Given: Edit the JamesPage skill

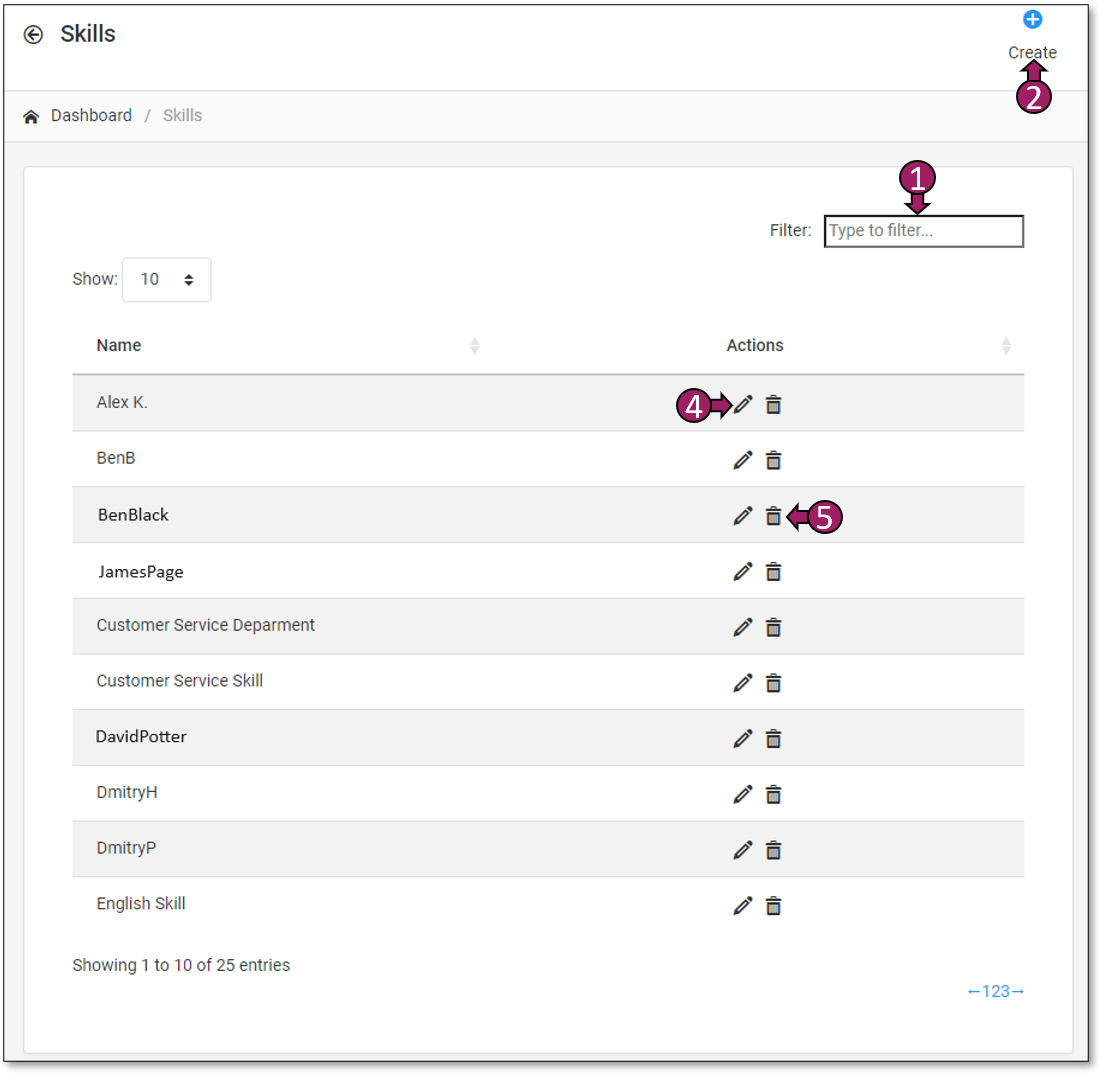Looking at the screenshot, I should click(742, 571).
